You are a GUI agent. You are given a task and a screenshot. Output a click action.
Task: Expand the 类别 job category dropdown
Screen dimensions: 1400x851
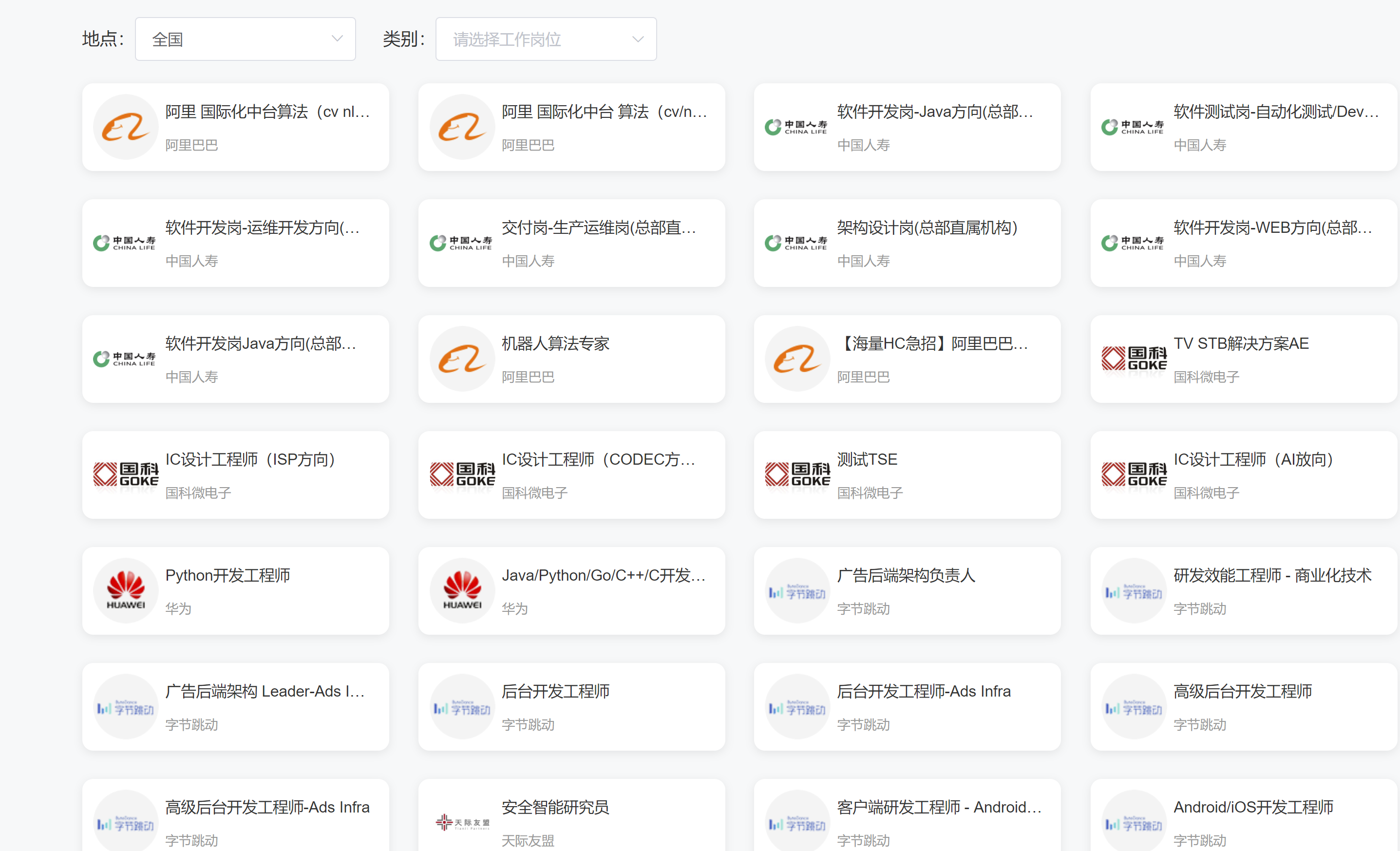(x=546, y=39)
